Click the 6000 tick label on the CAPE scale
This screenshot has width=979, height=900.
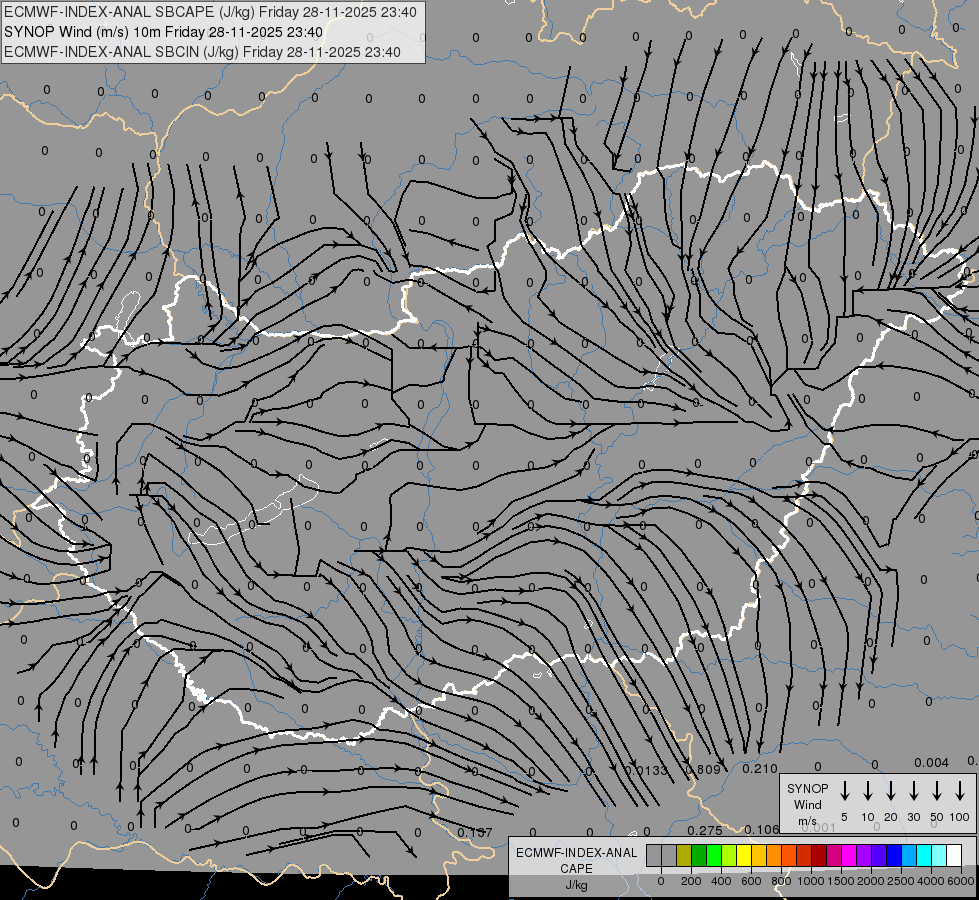(x=961, y=881)
